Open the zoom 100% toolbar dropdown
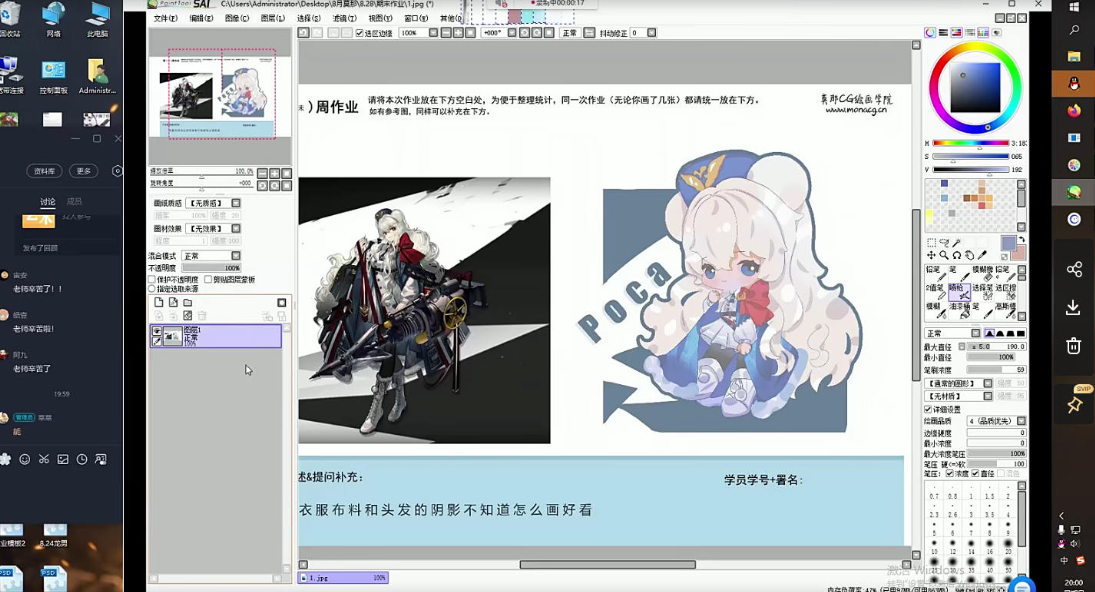 433,33
